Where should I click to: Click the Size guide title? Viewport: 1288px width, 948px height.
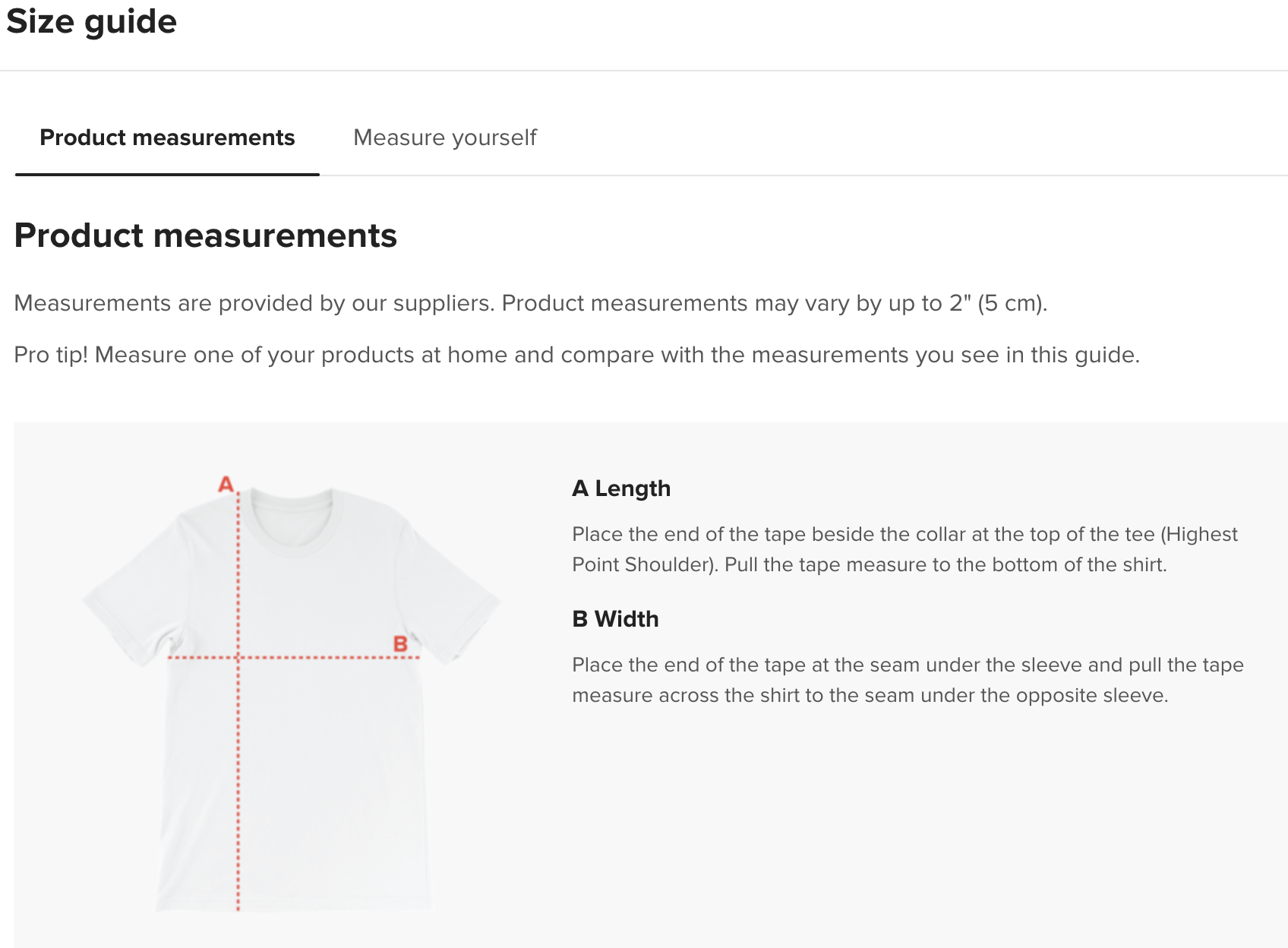92,21
